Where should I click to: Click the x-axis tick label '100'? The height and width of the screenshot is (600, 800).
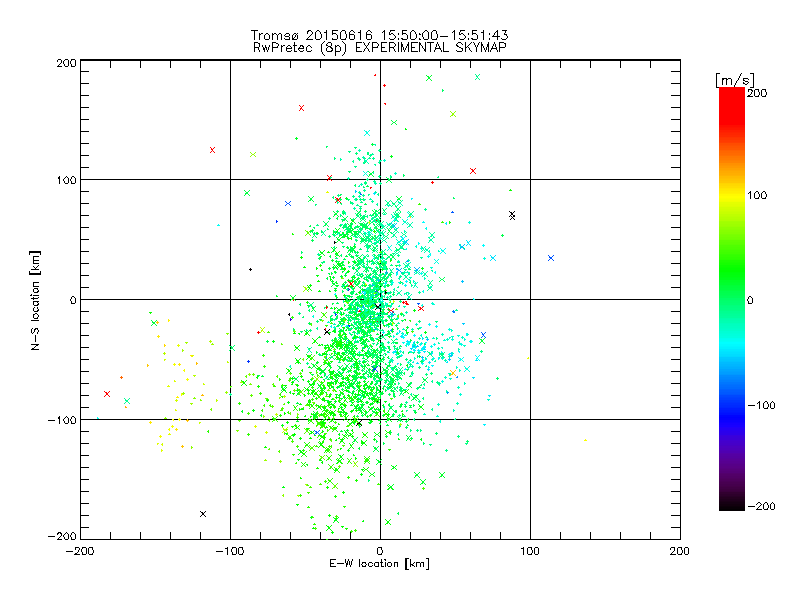530,551
